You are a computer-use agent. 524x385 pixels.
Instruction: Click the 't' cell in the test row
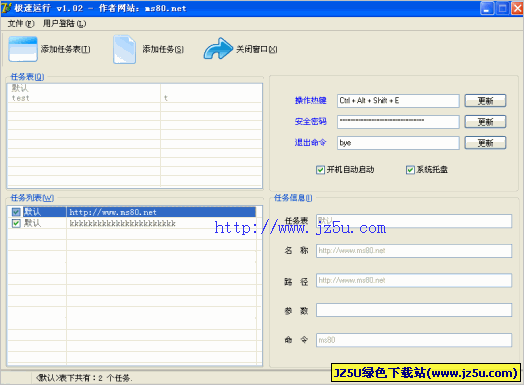coord(211,98)
